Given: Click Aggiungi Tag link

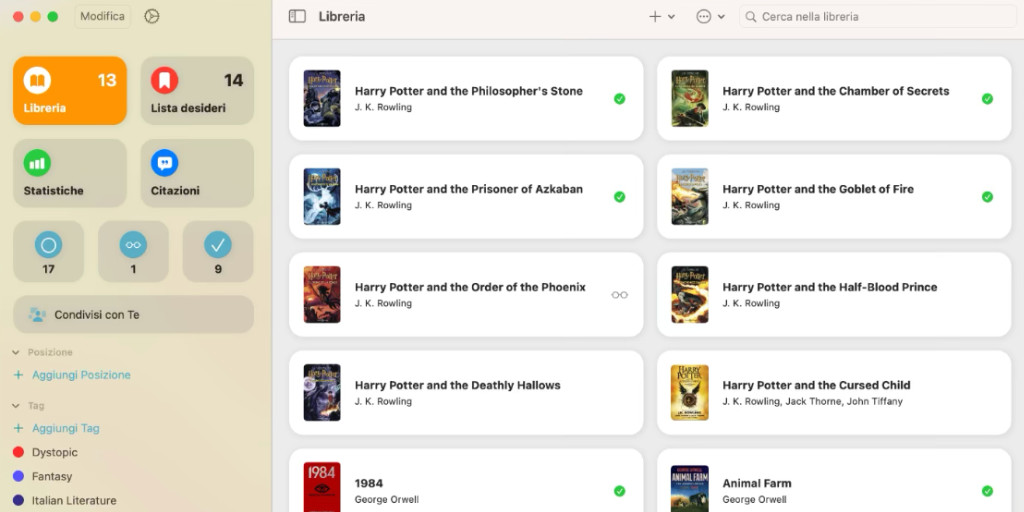Looking at the screenshot, I should [66, 428].
